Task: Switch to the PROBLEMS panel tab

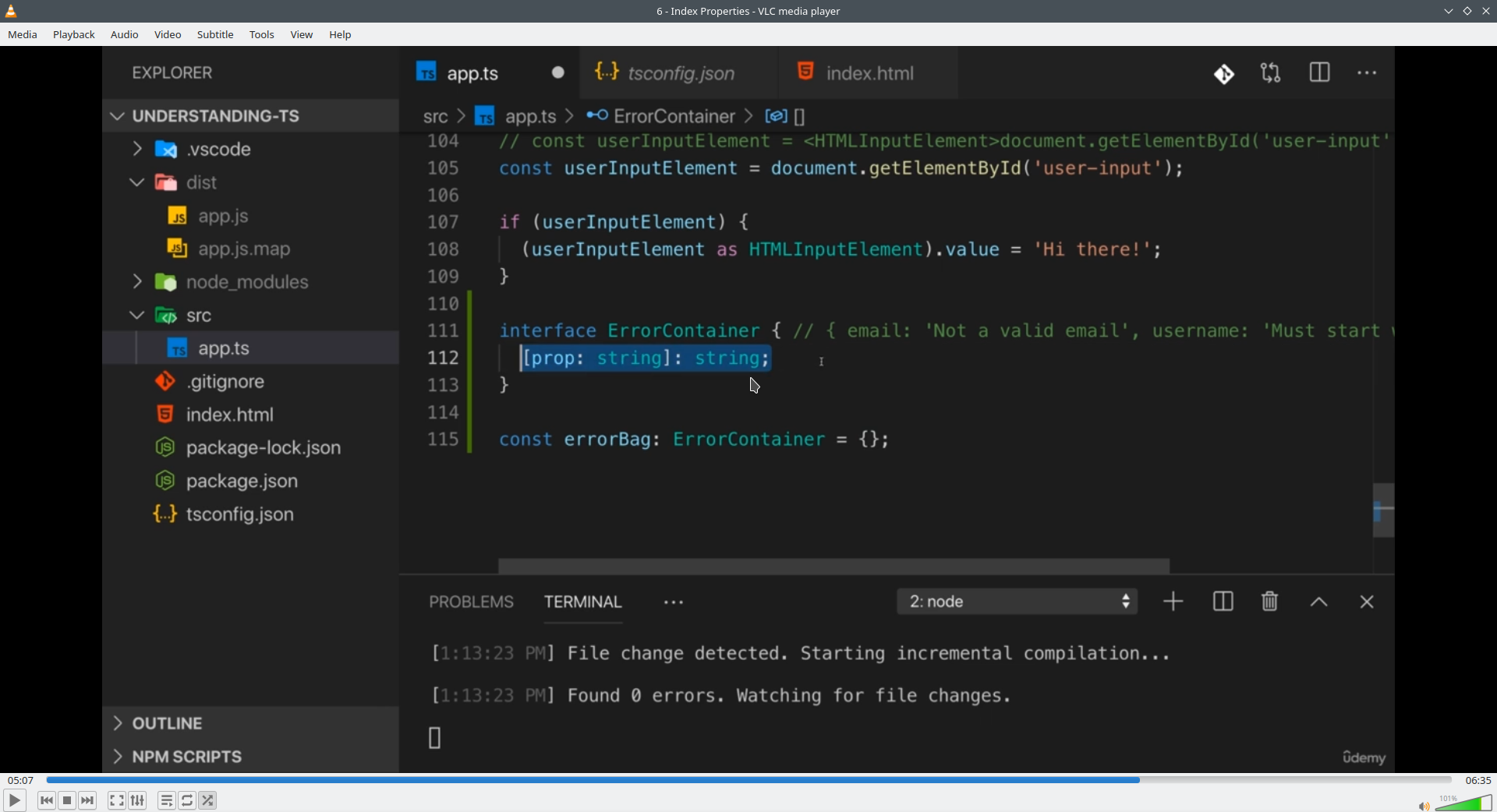Action: click(471, 602)
